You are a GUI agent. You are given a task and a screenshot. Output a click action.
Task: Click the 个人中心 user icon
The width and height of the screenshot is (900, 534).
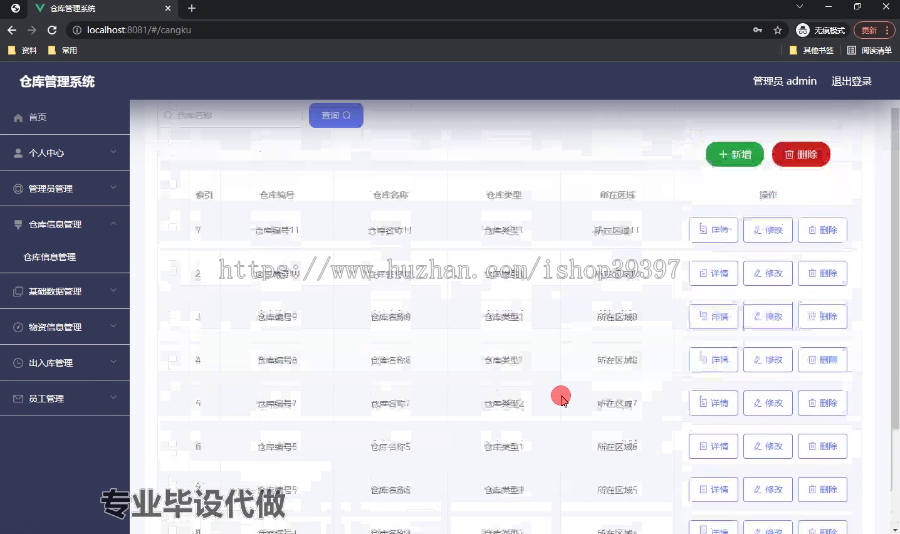[x=18, y=153]
